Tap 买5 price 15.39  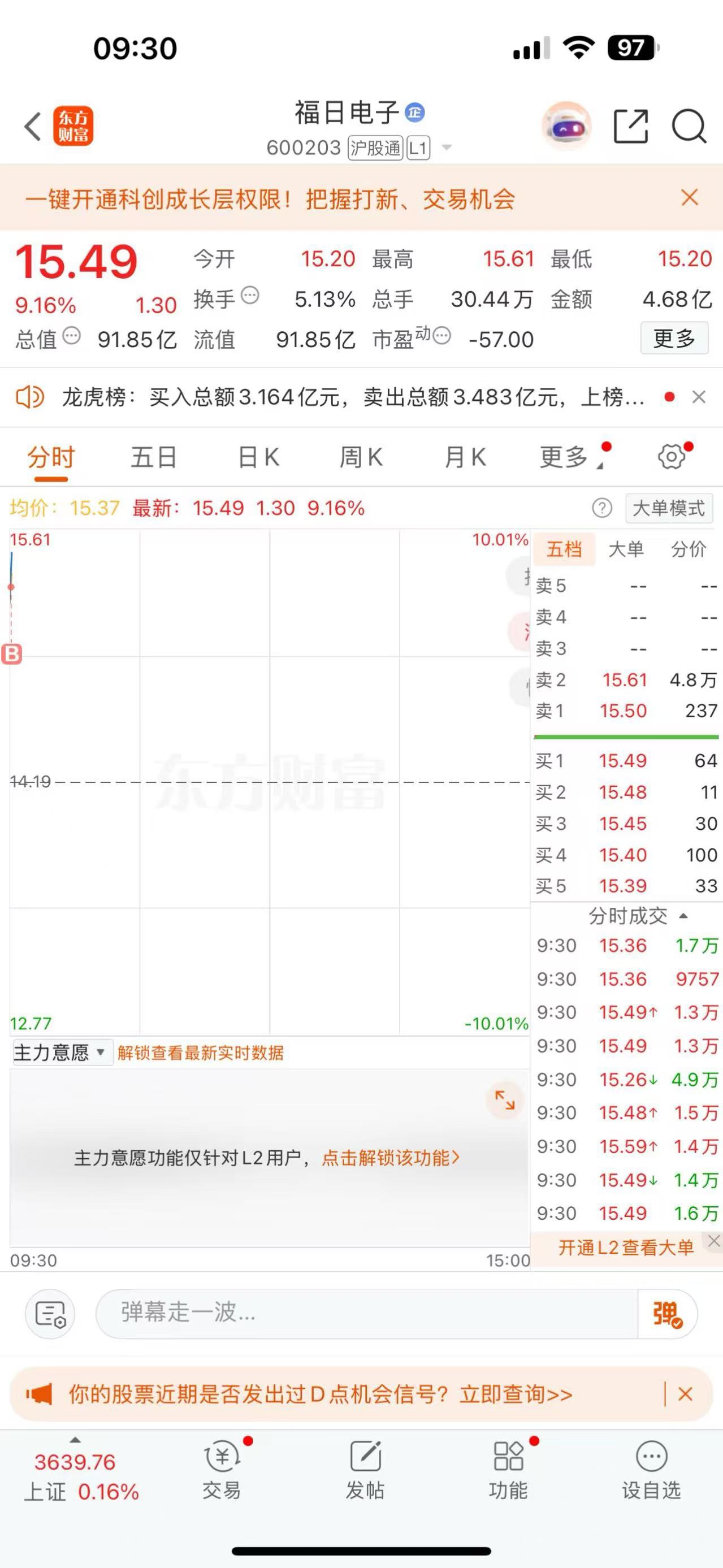[622, 886]
